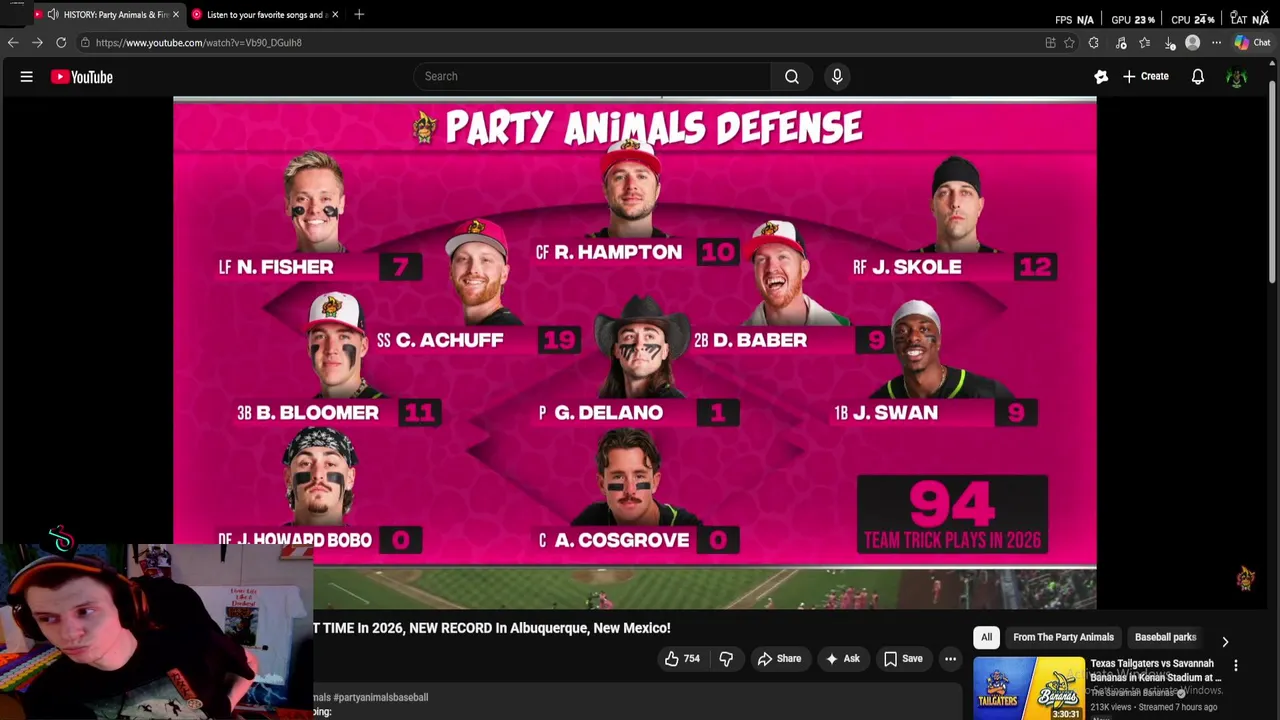The image size is (1280, 720).
Task: Open options menu for Tailgaters video
Action: 1236,666
